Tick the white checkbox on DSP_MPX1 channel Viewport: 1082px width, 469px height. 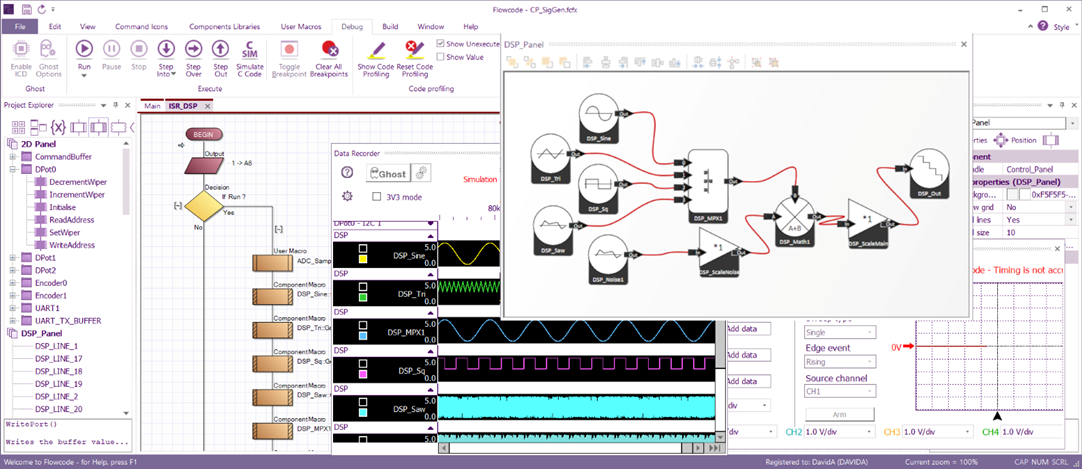[x=363, y=323]
